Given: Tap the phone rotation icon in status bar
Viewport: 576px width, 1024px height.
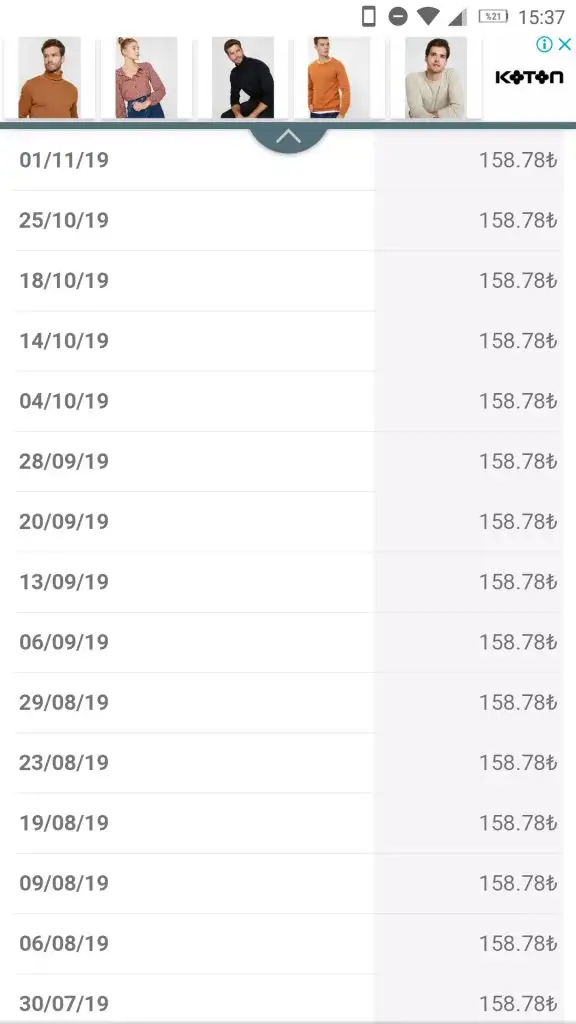Looking at the screenshot, I should 369,16.
